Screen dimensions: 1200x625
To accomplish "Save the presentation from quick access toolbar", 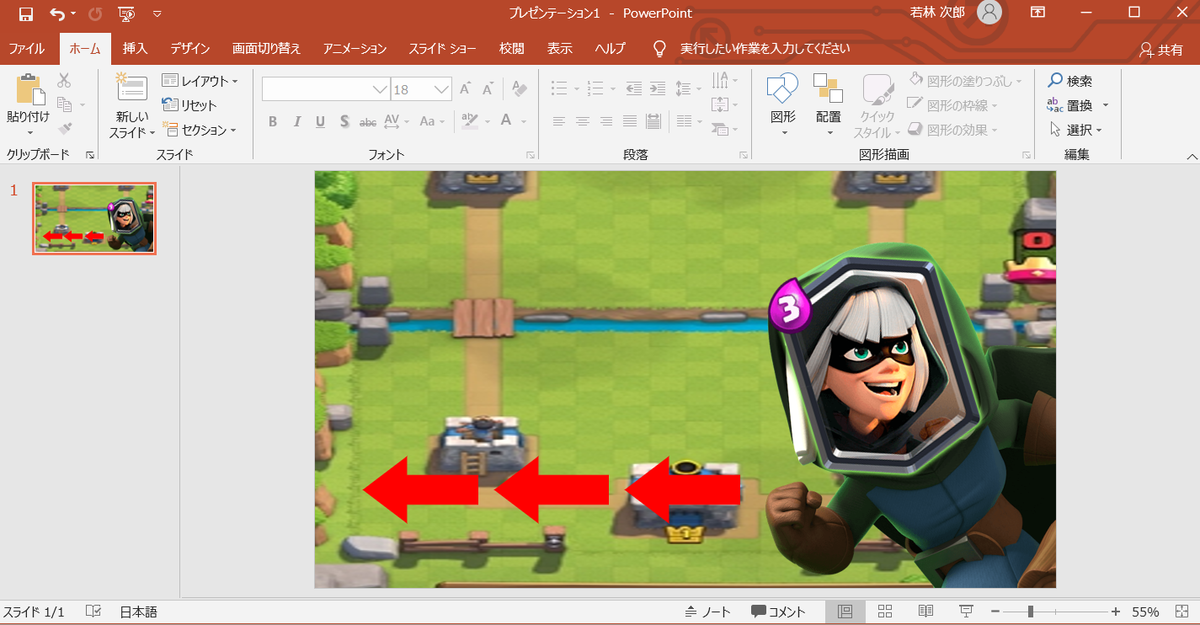I will point(25,14).
